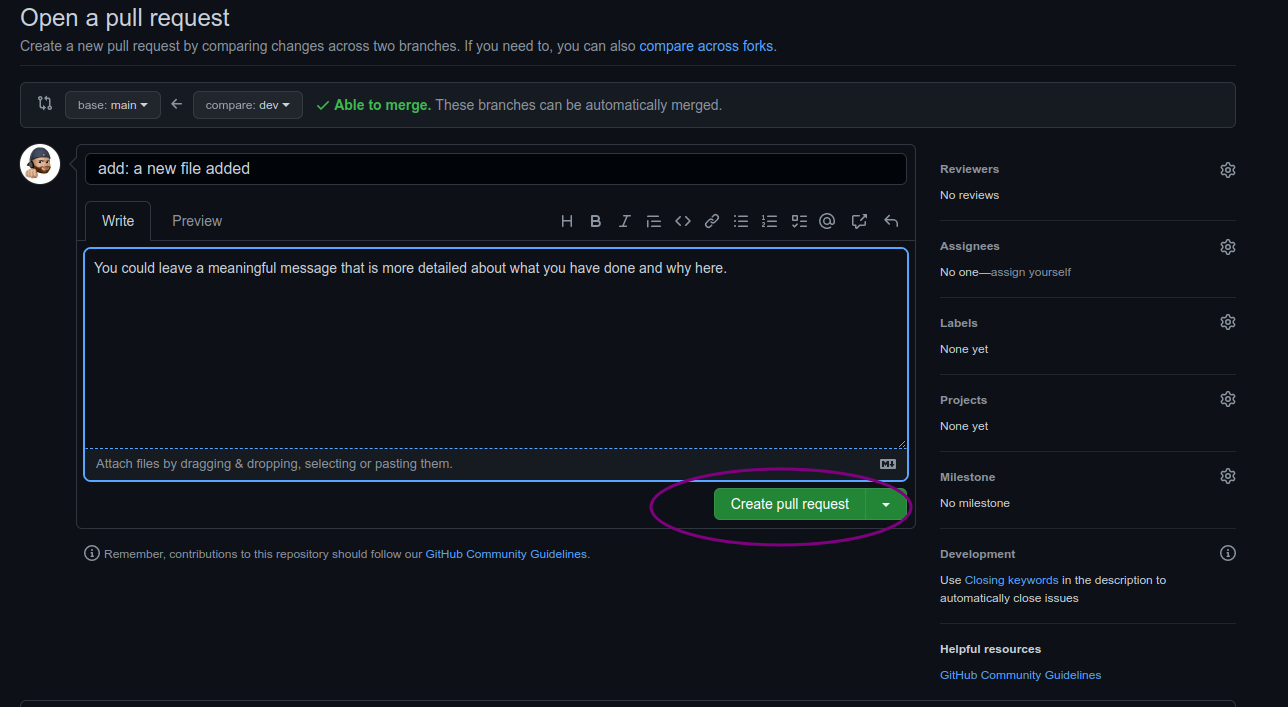Open the Labels gear menu
Viewport: 1288px width, 707px height.
1228,322
